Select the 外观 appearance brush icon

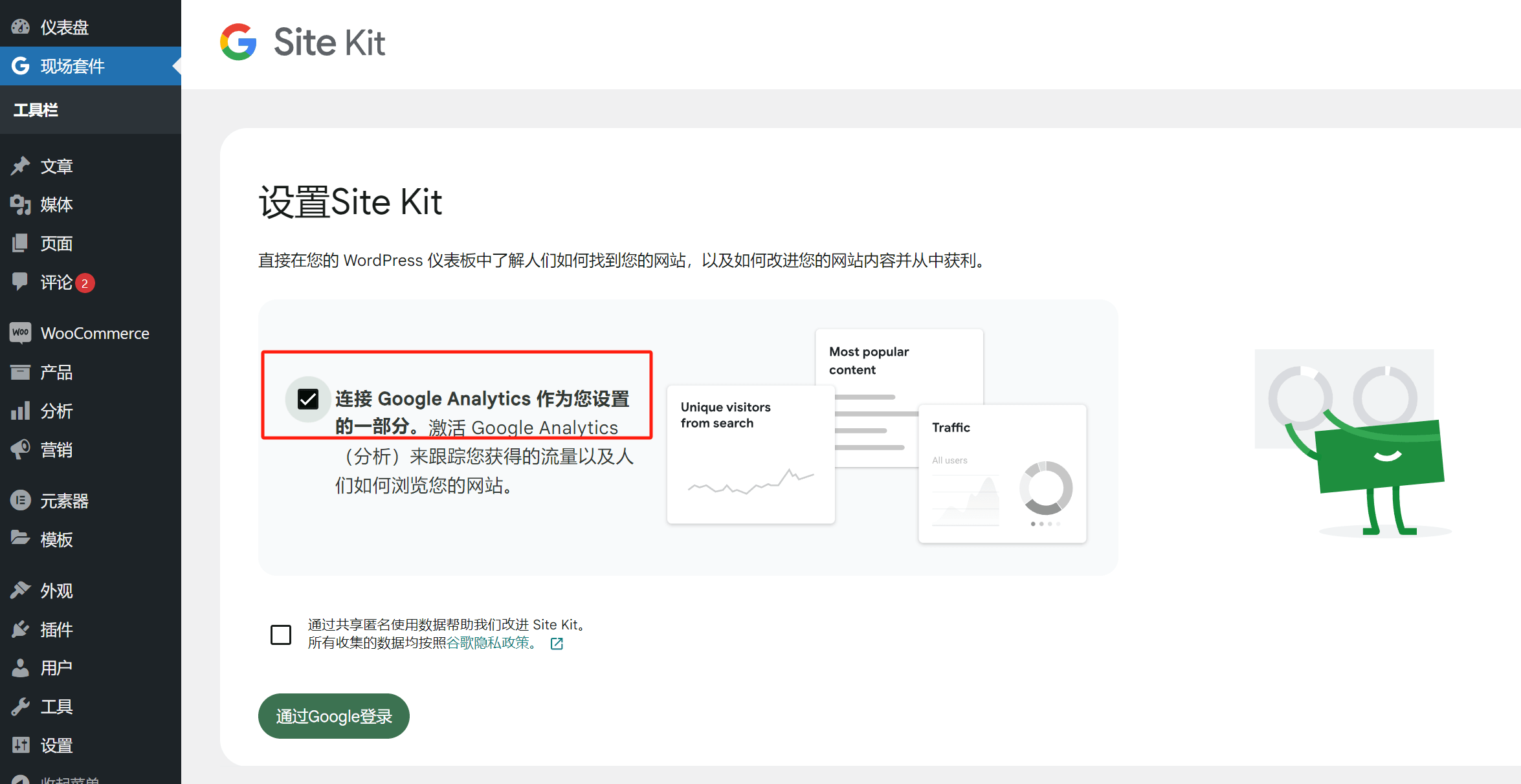click(21, 590)
